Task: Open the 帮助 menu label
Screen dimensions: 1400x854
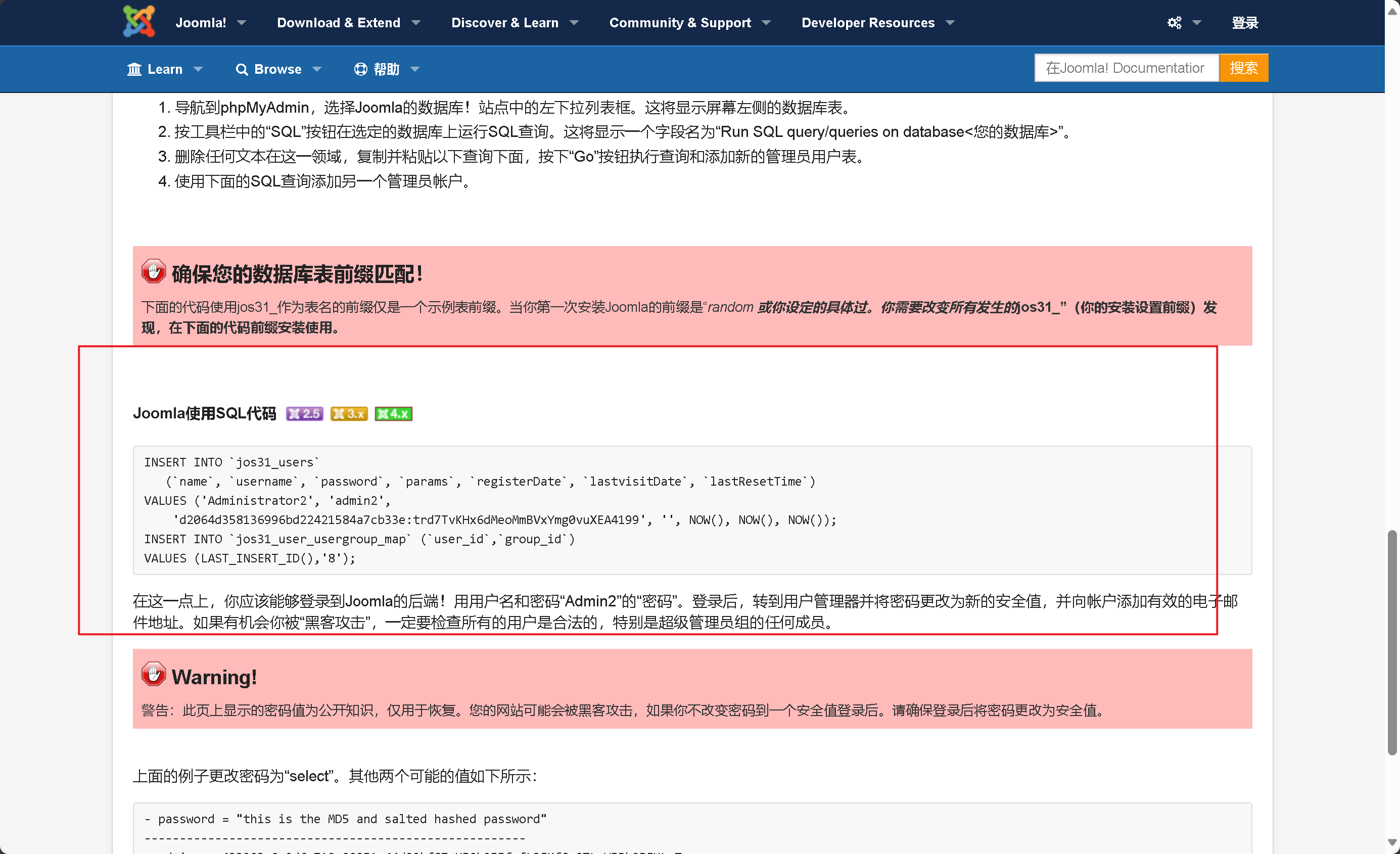Action: tap(386, 69)
